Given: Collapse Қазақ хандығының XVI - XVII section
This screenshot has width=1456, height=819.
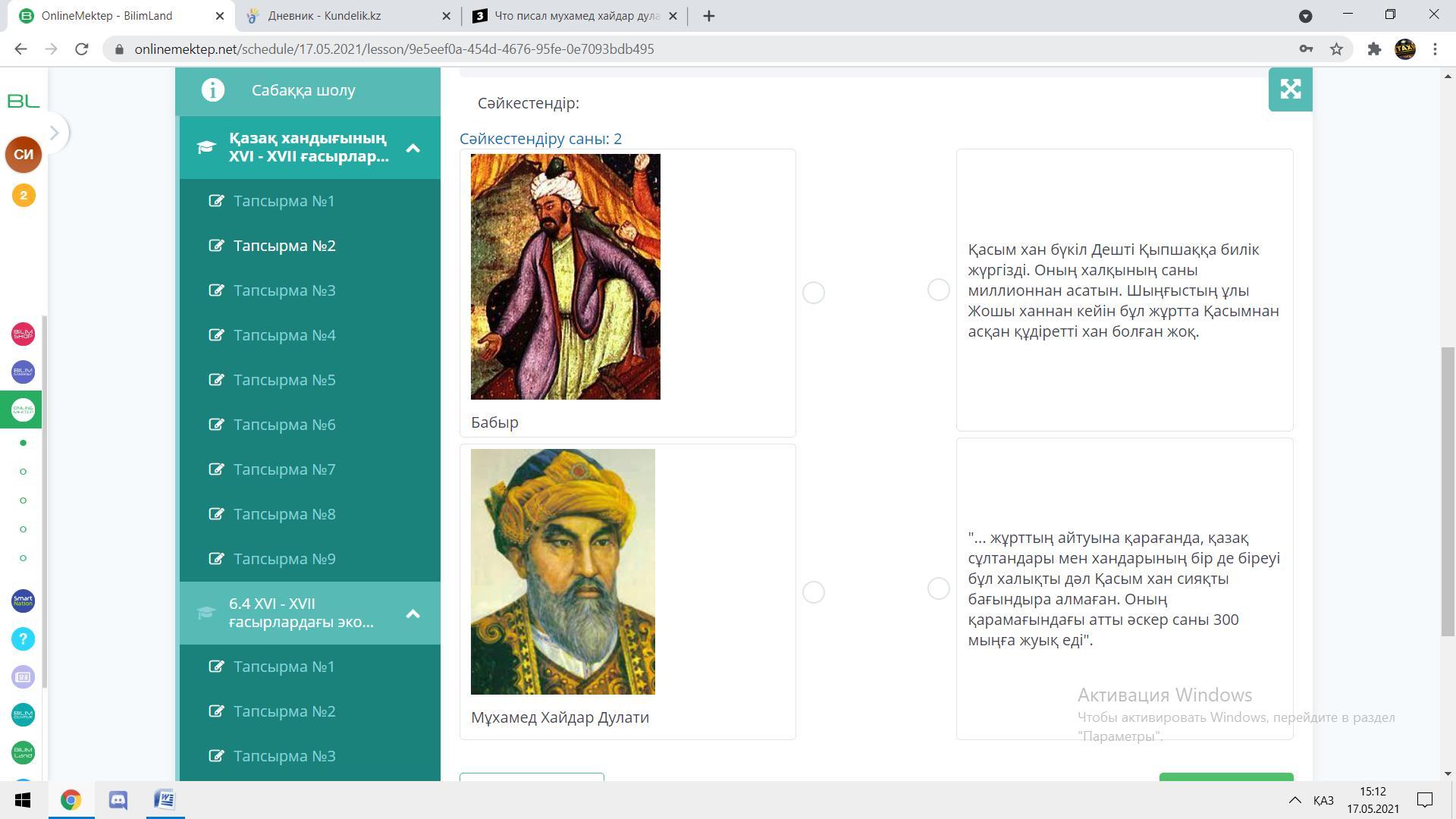Looking at the screenshot, I should 413,148.
